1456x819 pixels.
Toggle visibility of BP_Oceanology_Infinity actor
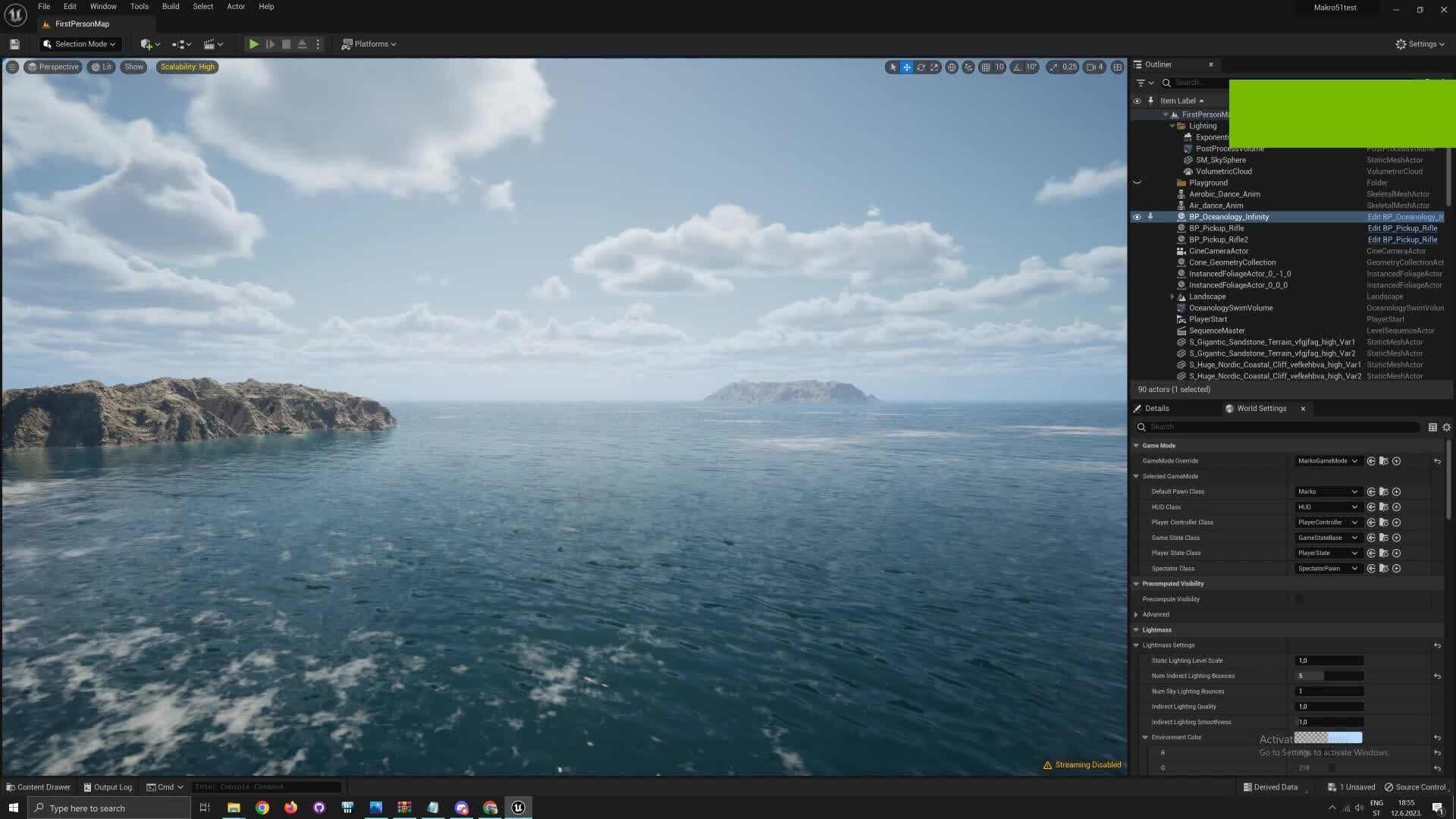click(1137, 217)
